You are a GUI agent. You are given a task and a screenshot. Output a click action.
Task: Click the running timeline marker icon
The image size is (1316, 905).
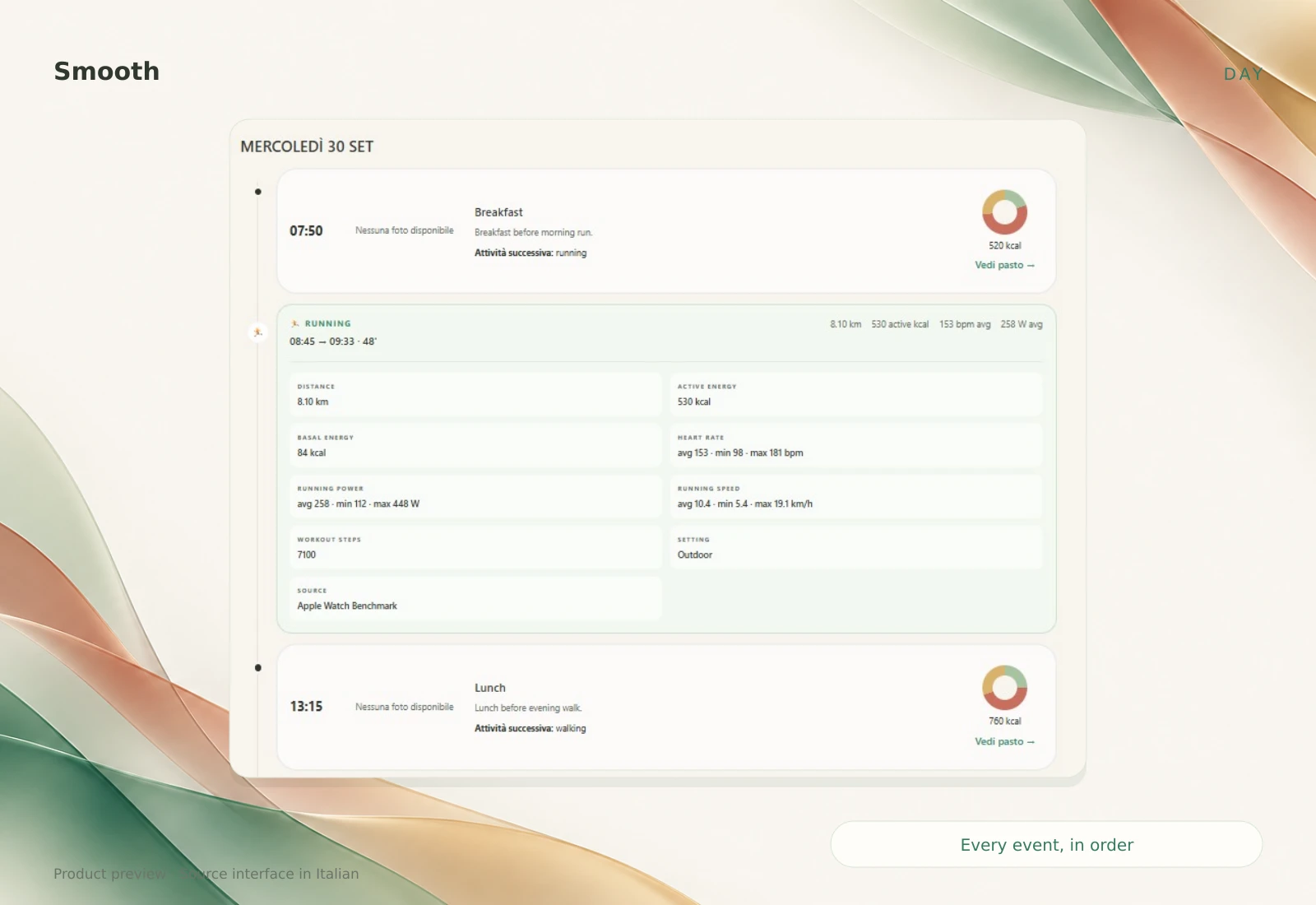[x=257, y=332]
